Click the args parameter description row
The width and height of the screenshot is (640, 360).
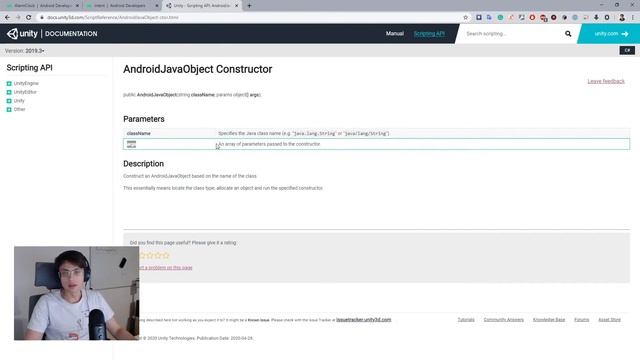[x=376, y=144]
